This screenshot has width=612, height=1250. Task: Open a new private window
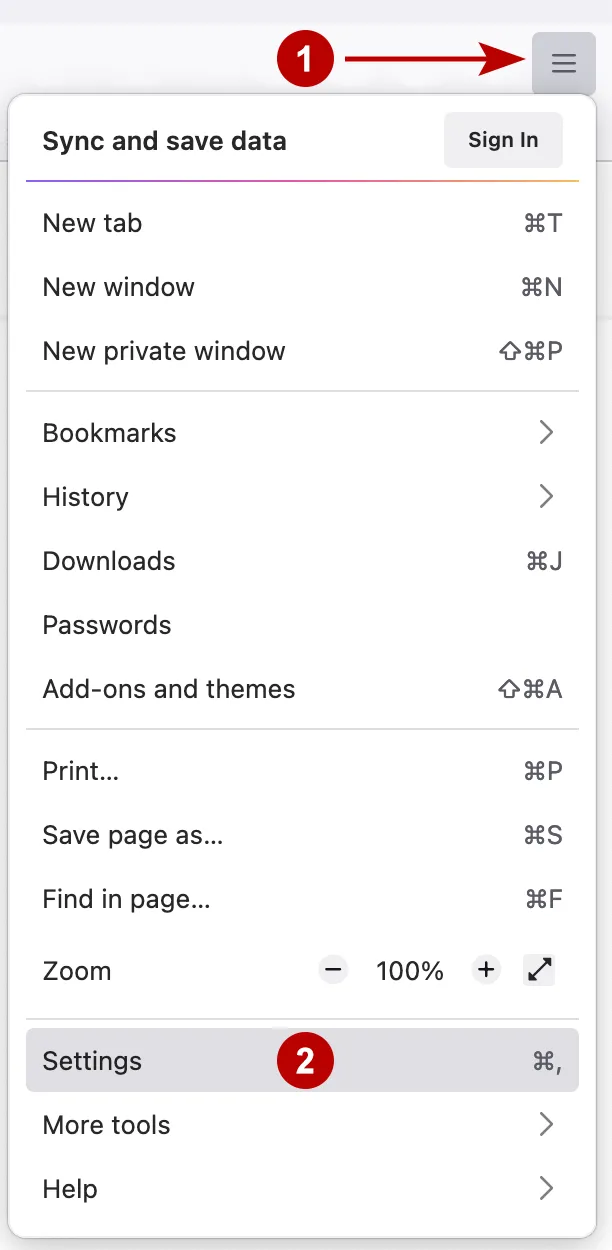tap(164, 351)
